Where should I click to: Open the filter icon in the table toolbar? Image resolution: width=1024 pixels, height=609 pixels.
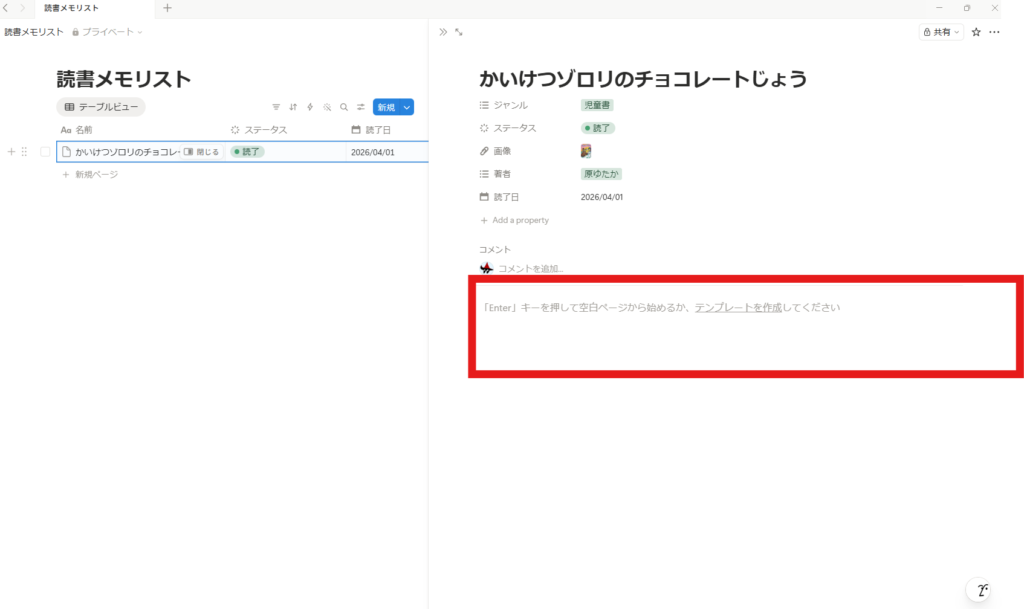[277, 107]
